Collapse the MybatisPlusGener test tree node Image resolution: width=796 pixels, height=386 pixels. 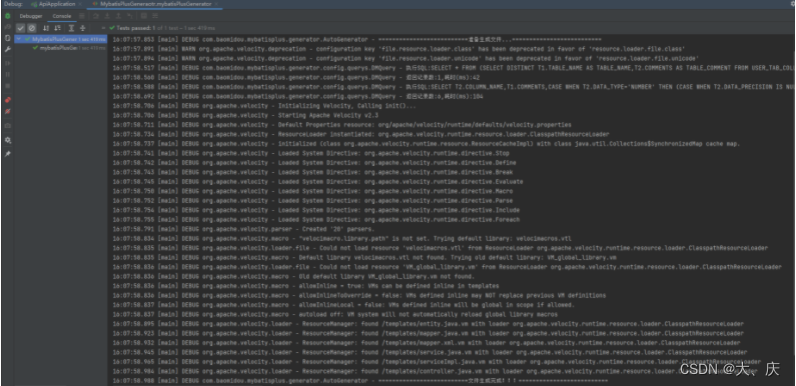click(x=19, y=39)
